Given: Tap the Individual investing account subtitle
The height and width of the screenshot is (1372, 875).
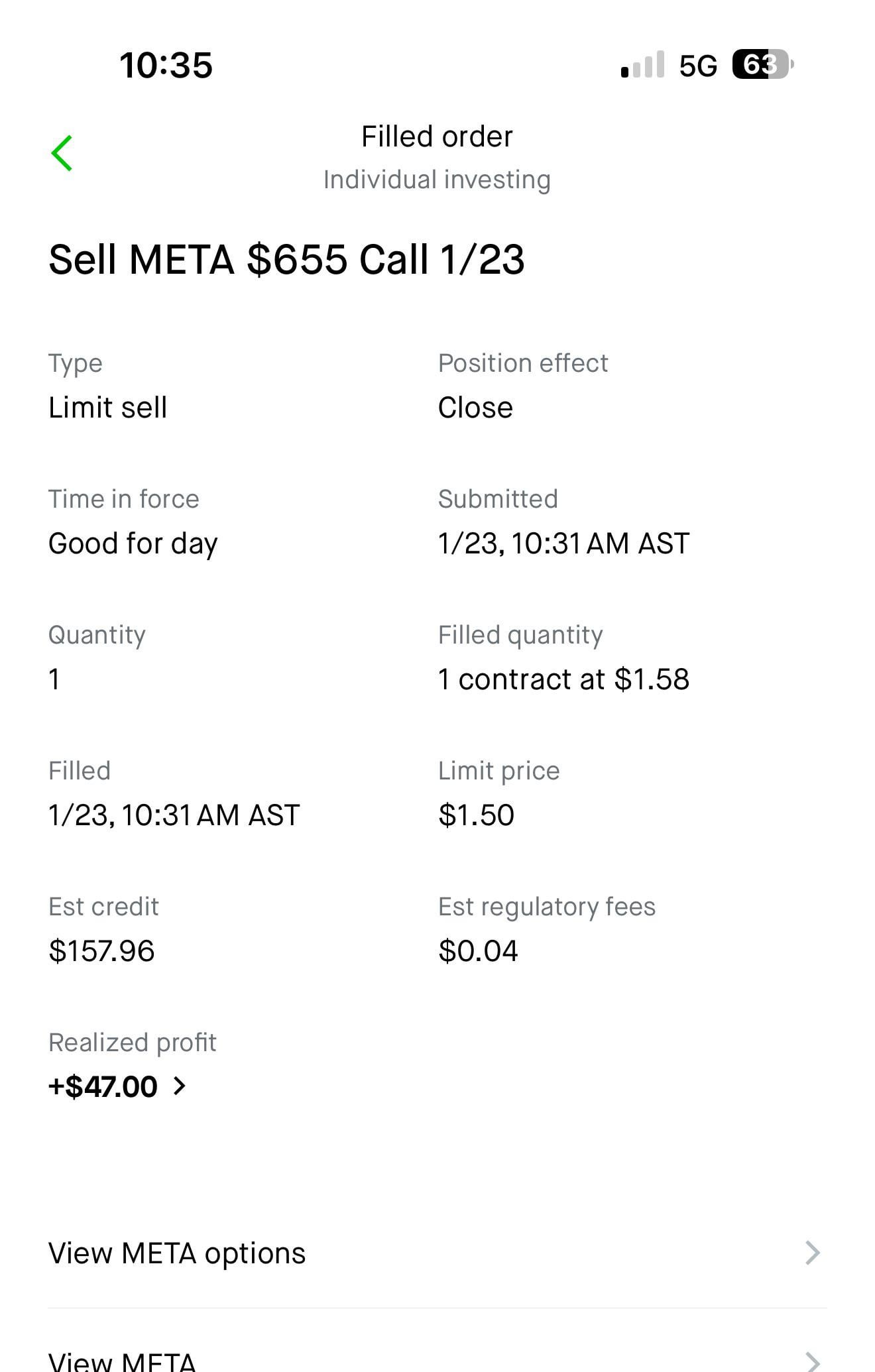Looking at the screenshot, I should 437,180.
